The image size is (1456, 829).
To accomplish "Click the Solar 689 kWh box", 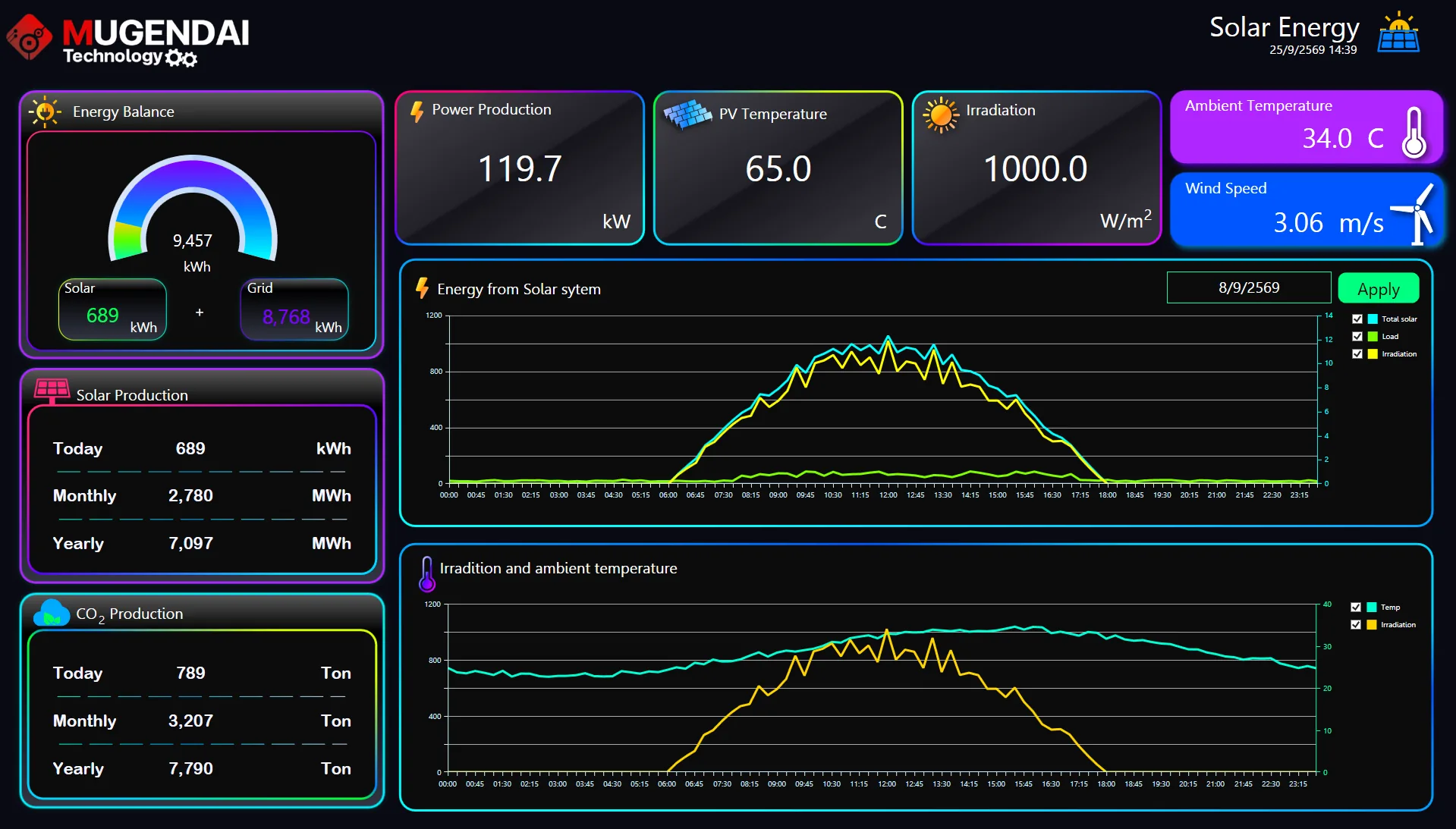I will (112, 309).
